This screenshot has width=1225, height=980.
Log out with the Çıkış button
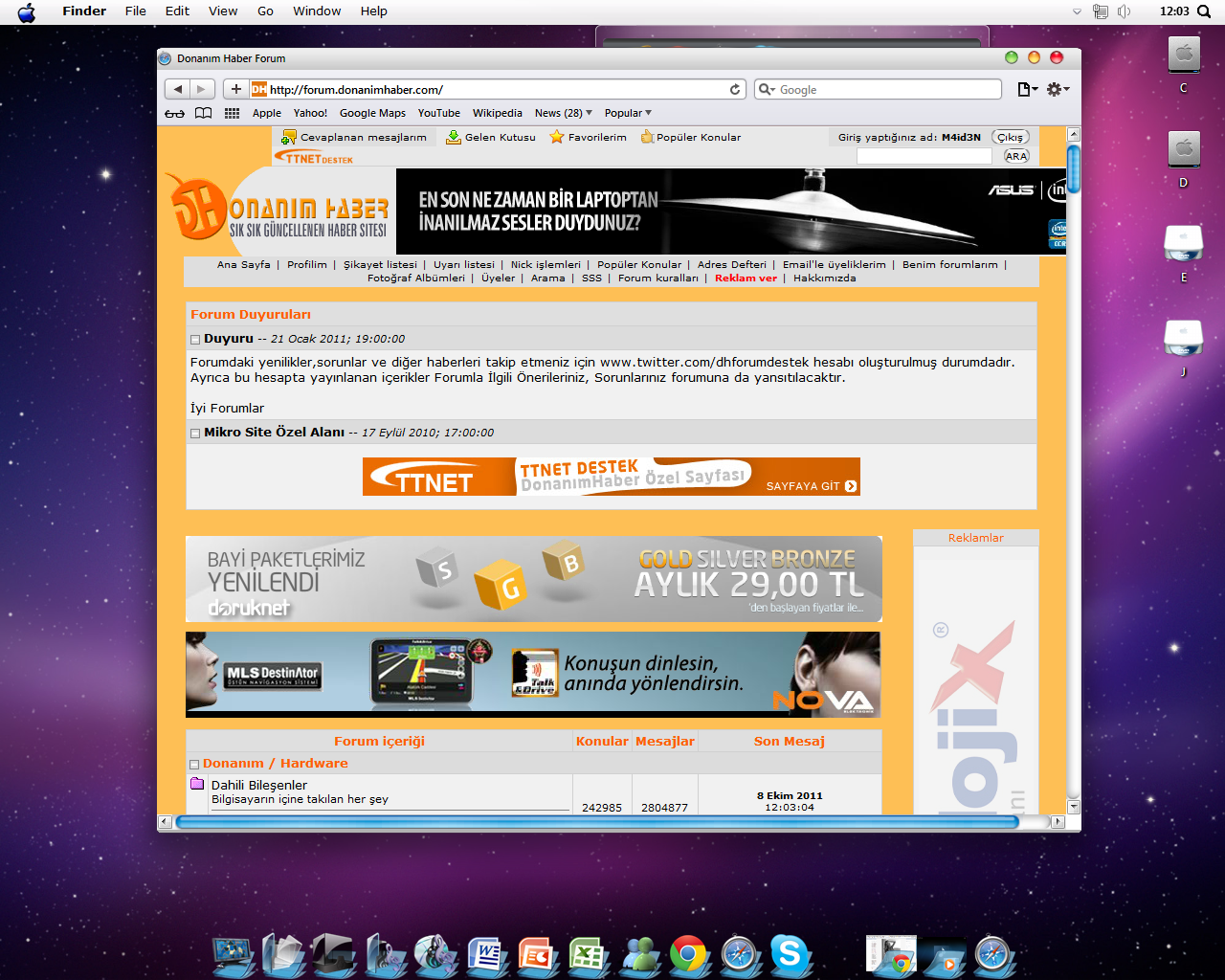tap(1010, 137)
